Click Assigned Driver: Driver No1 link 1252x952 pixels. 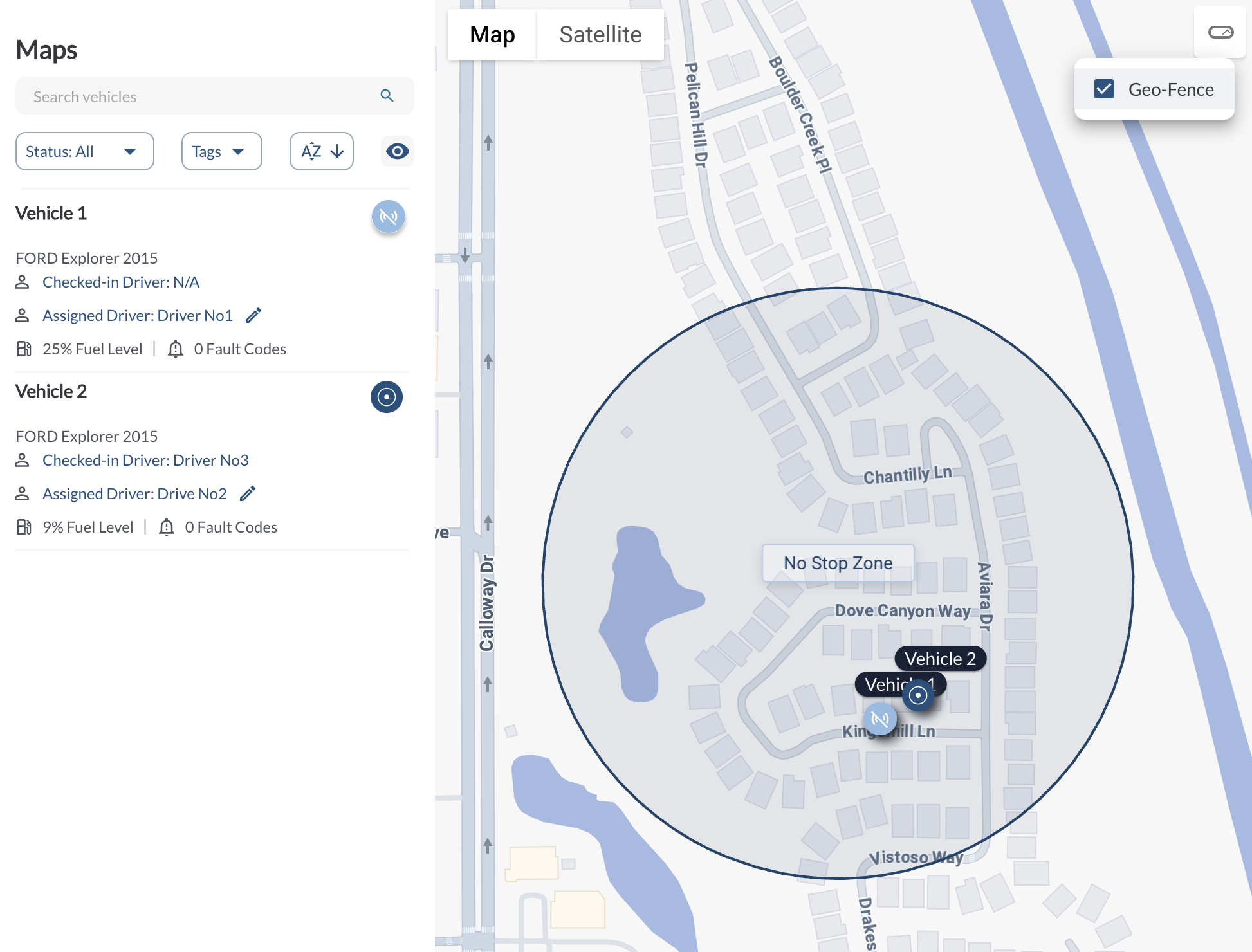pyautogui.click(x=137, y=315)
